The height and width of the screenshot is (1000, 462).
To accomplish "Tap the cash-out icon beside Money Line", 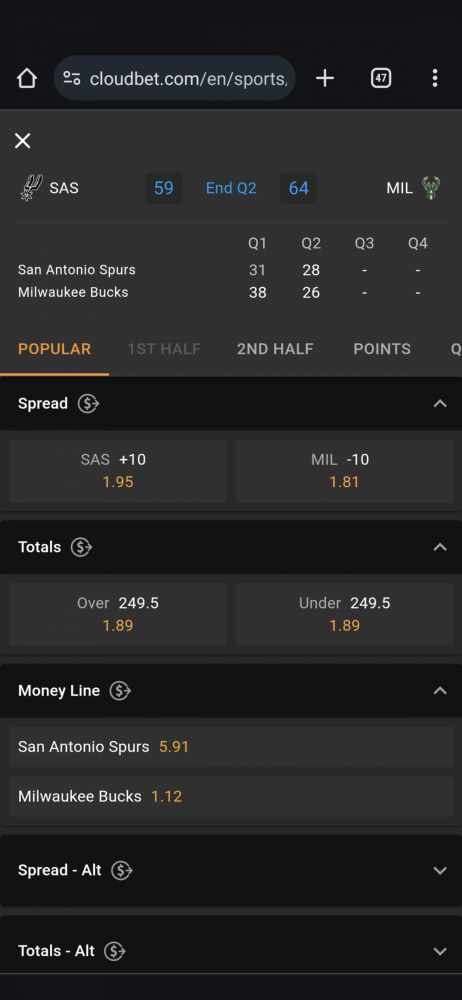I will pos(120,691).
